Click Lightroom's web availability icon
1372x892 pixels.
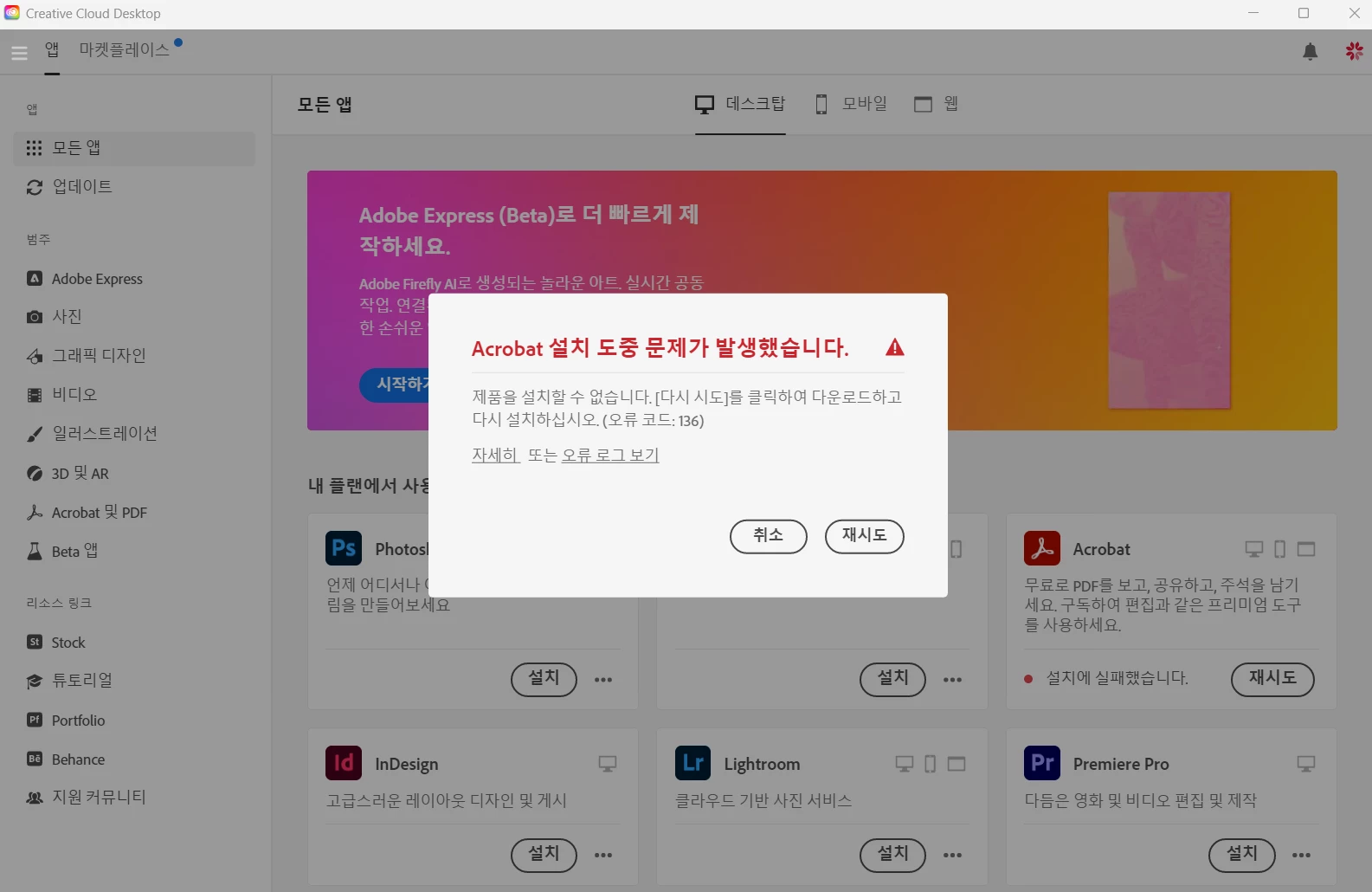[957, 764]
